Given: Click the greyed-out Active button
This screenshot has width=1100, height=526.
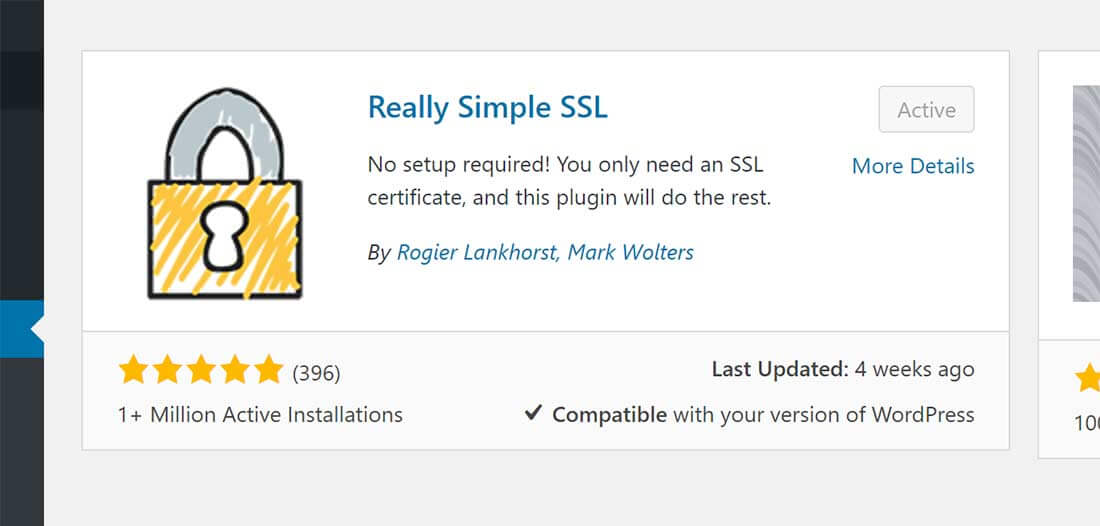Looking at the screenshot, I should point(926,109).
